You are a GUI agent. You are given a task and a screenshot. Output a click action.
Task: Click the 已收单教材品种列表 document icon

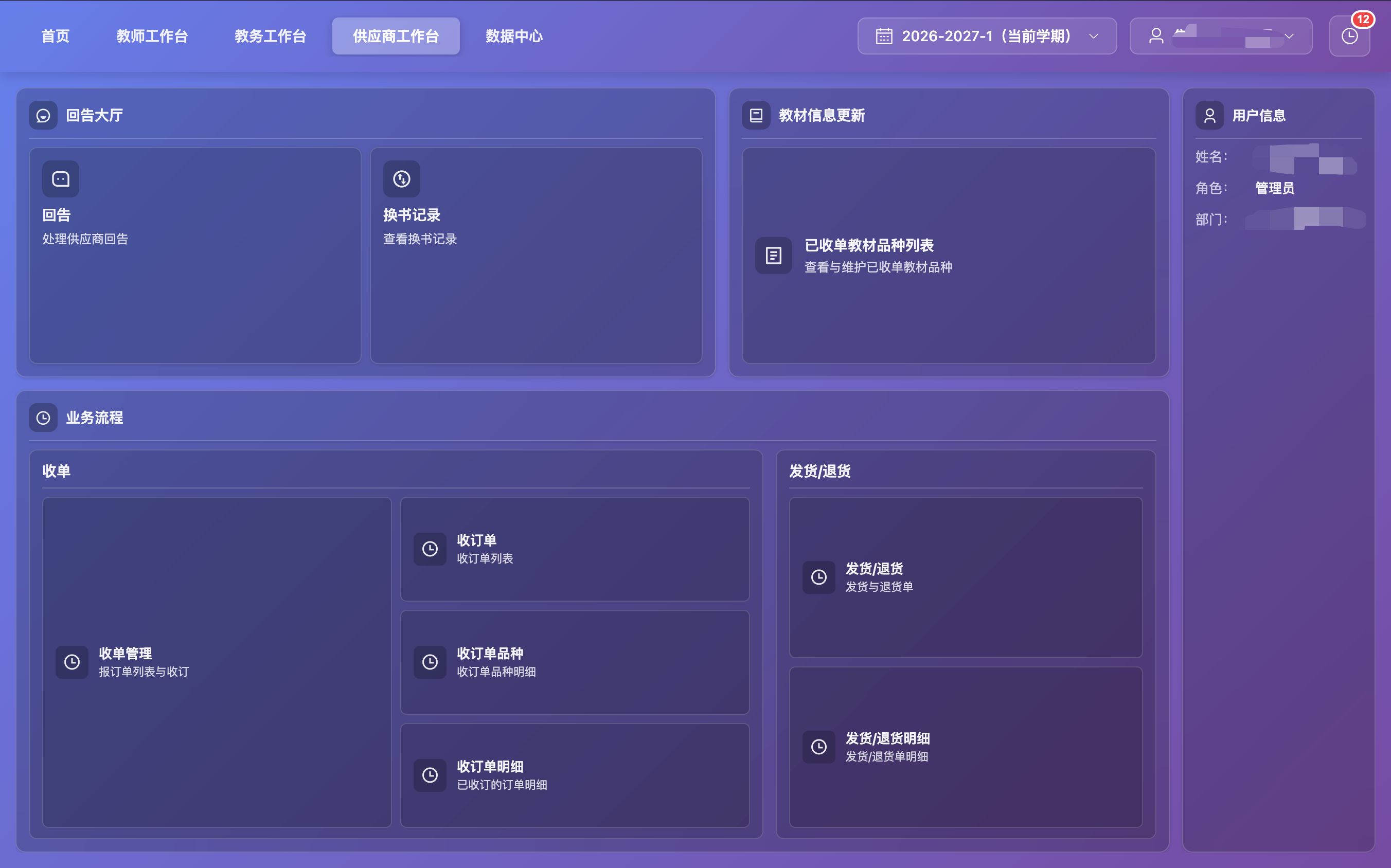pyautogui.click(x=774, y=256)
